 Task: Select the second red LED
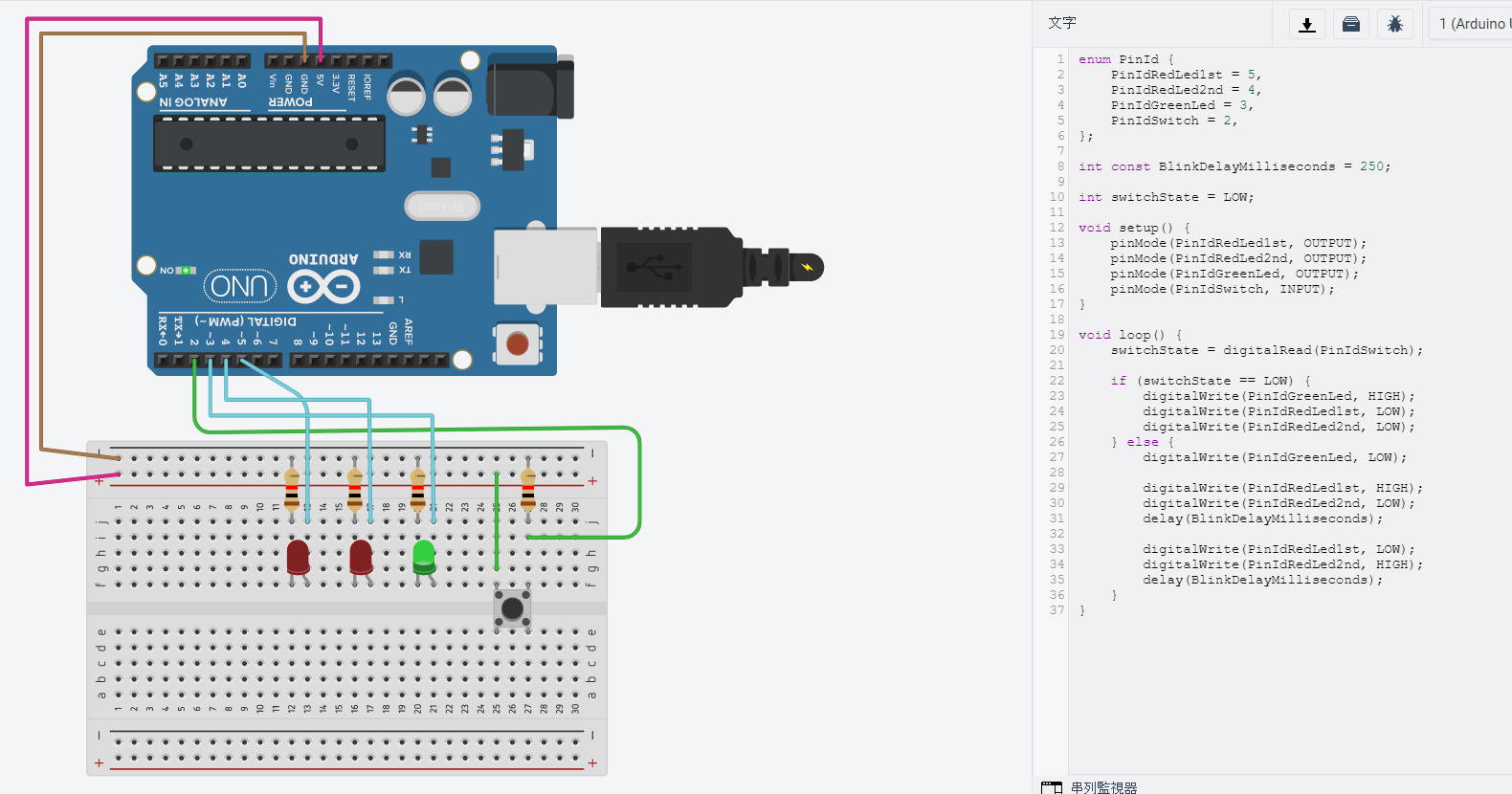pyautogui.click(x=361, y=557)
